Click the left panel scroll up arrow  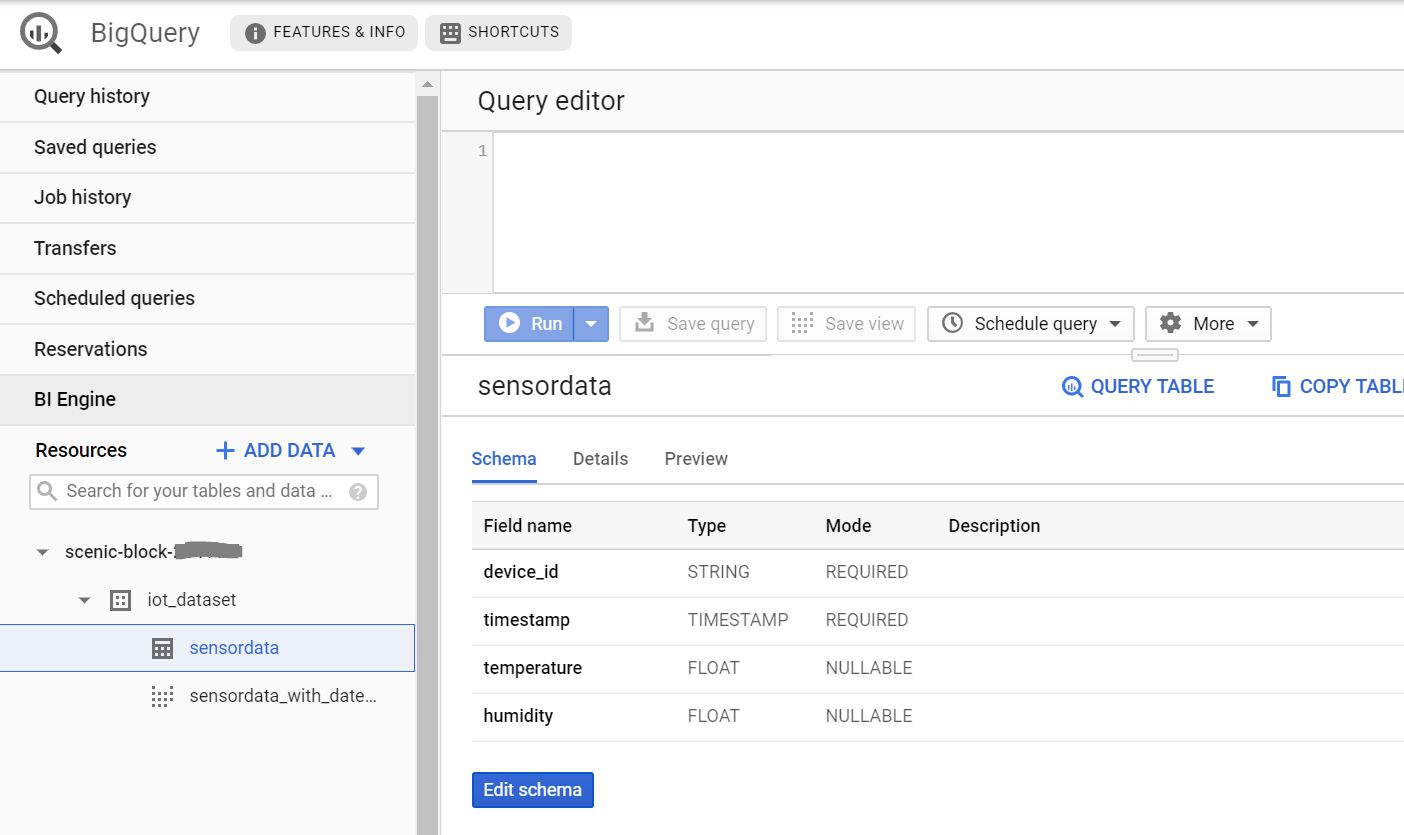(x=428, y=84)
